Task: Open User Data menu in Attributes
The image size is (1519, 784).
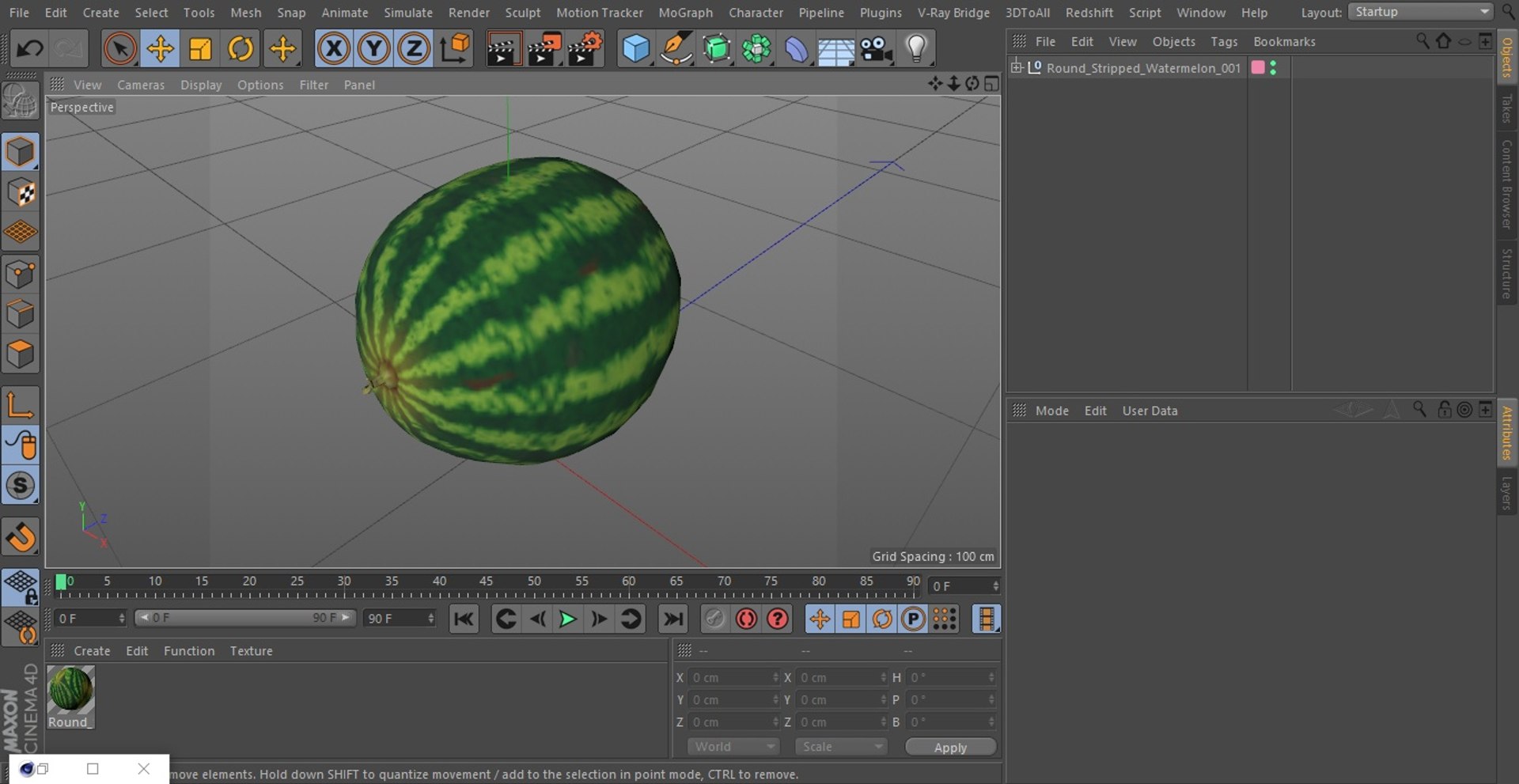Action: pos(1150,411)
